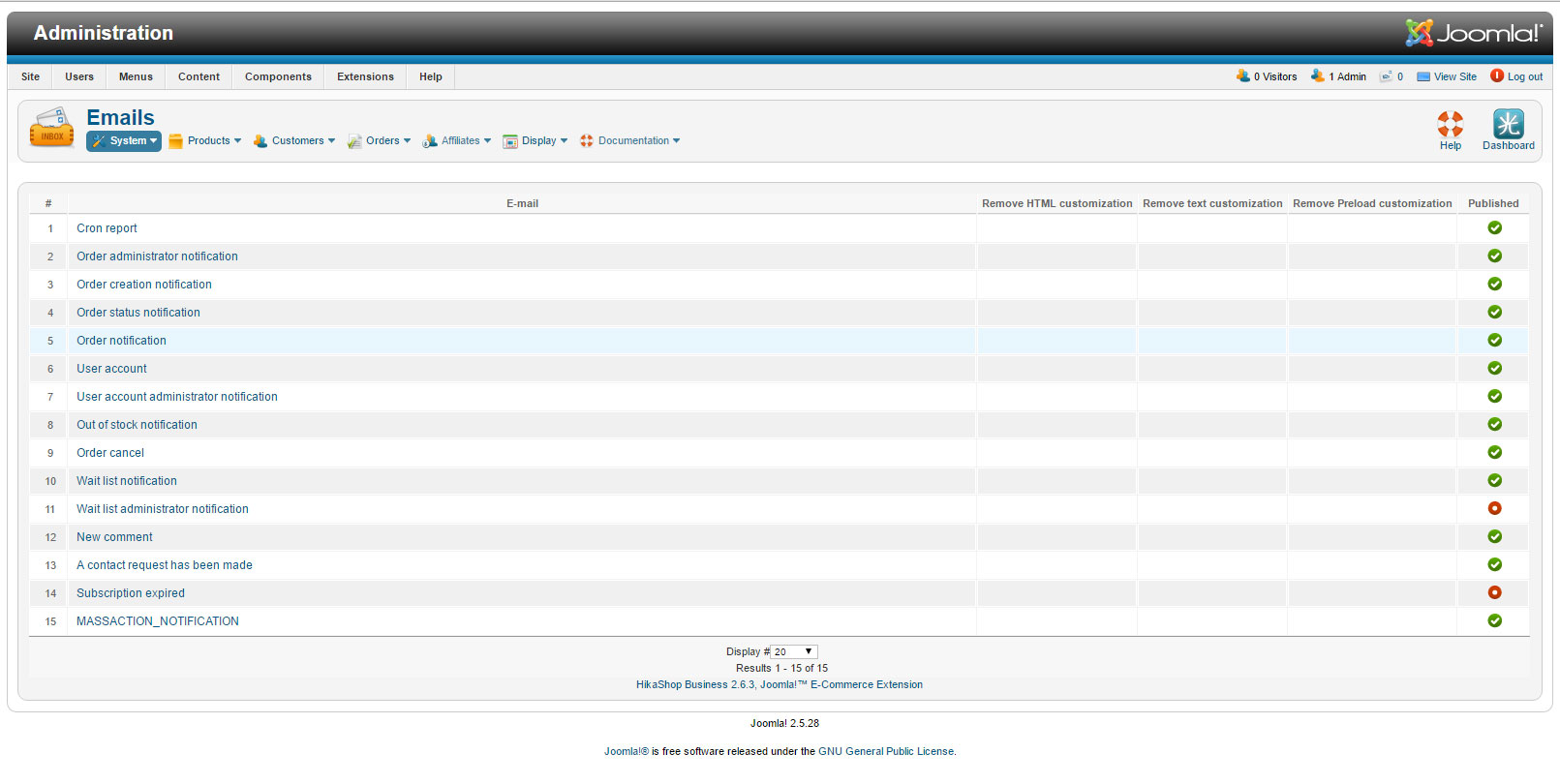1560x784 pixels.
Task: Open the Users menu
Action: 79,76
